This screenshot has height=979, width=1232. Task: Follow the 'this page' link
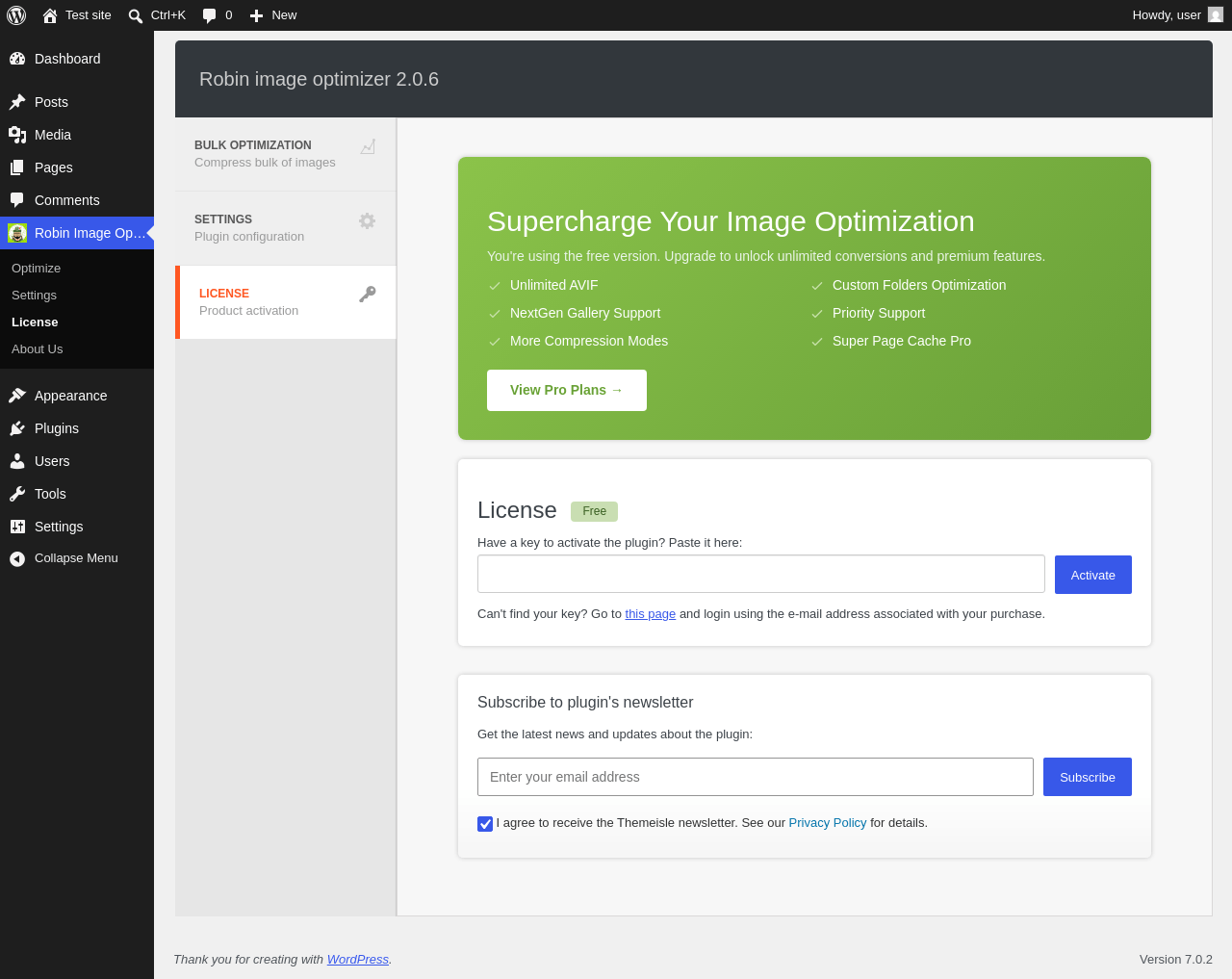pos(651,614)
